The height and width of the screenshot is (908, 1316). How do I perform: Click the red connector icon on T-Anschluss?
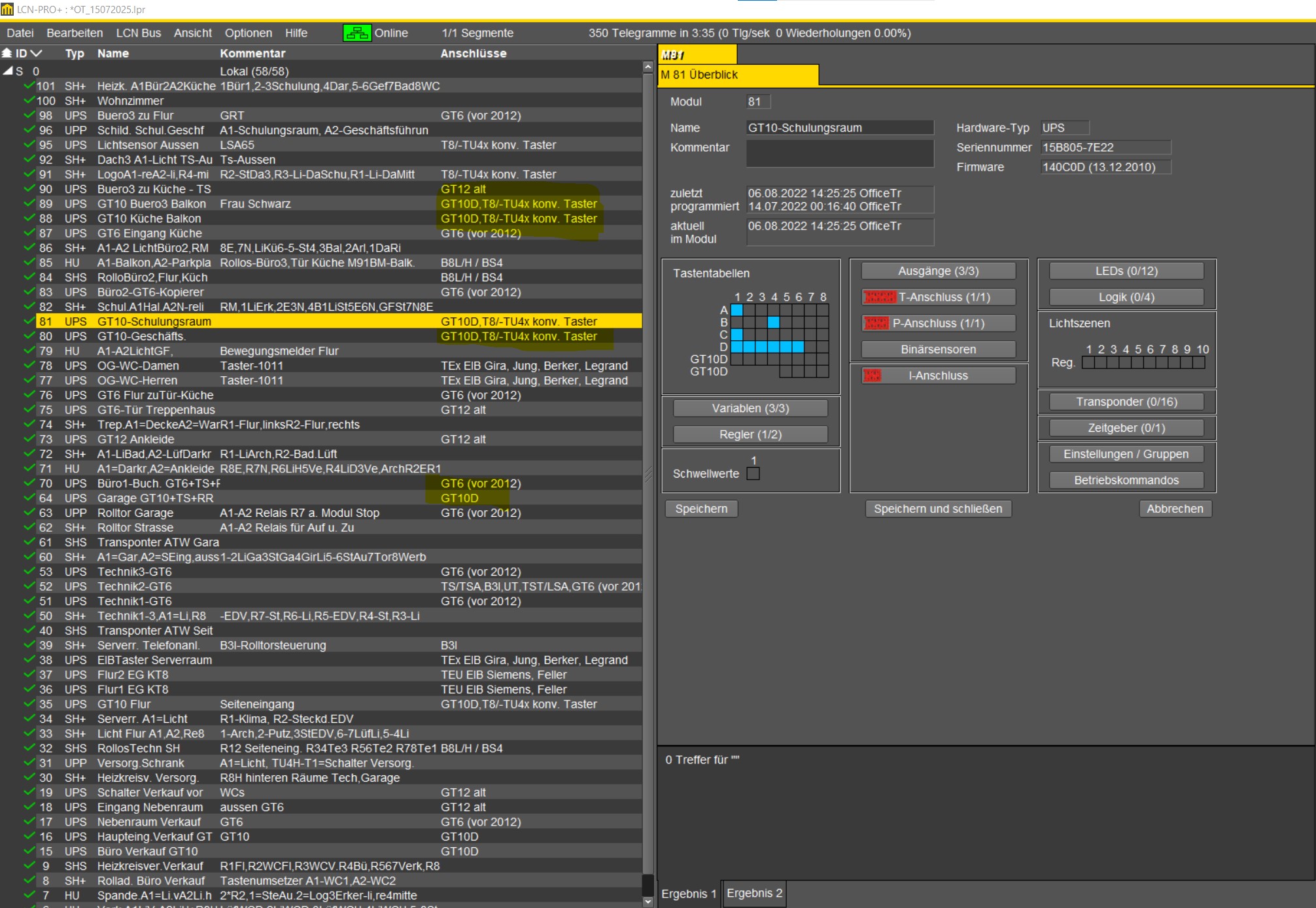[879, 297]
